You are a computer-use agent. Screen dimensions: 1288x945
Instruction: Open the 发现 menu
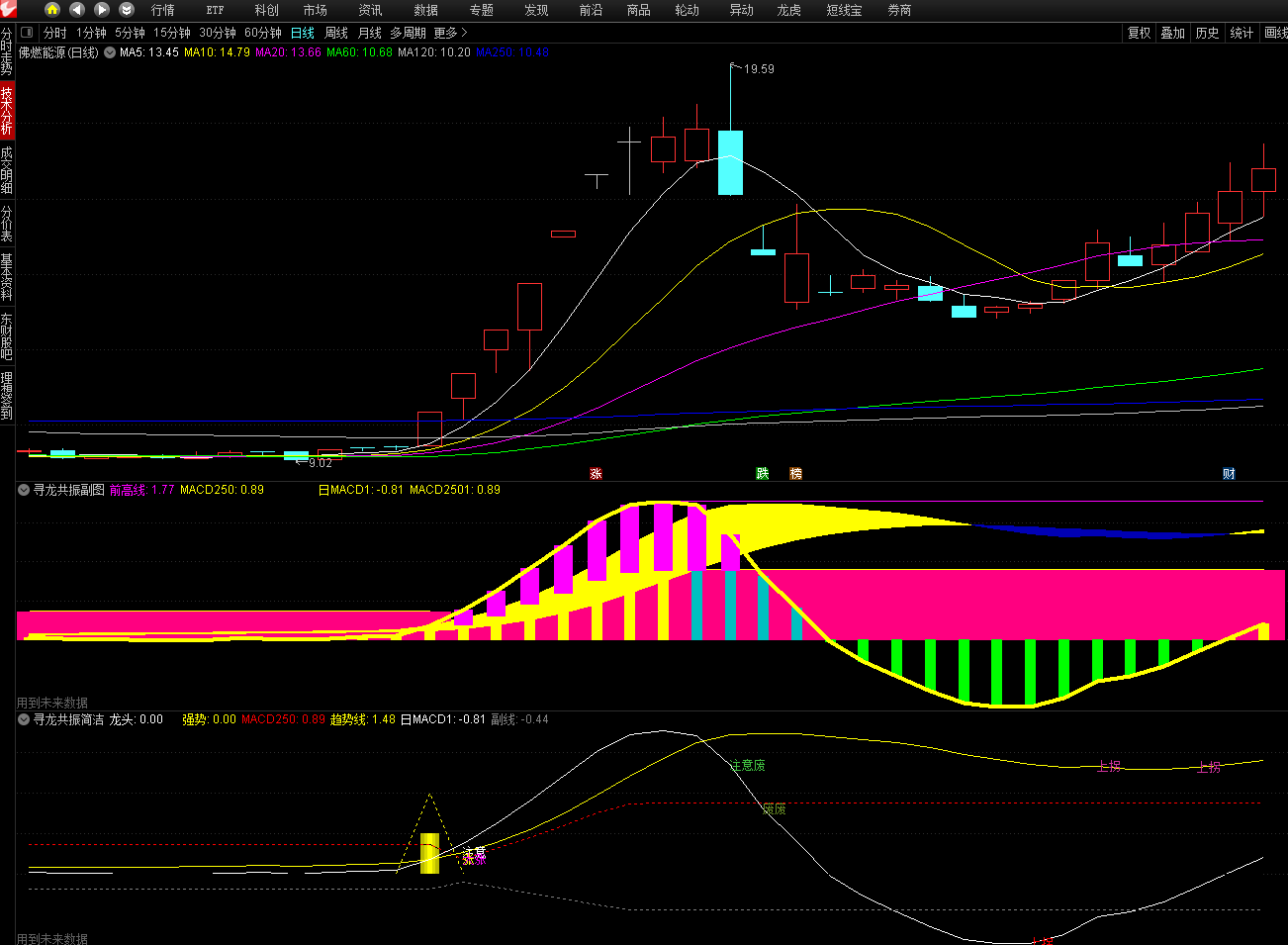(x=536, y=10)
